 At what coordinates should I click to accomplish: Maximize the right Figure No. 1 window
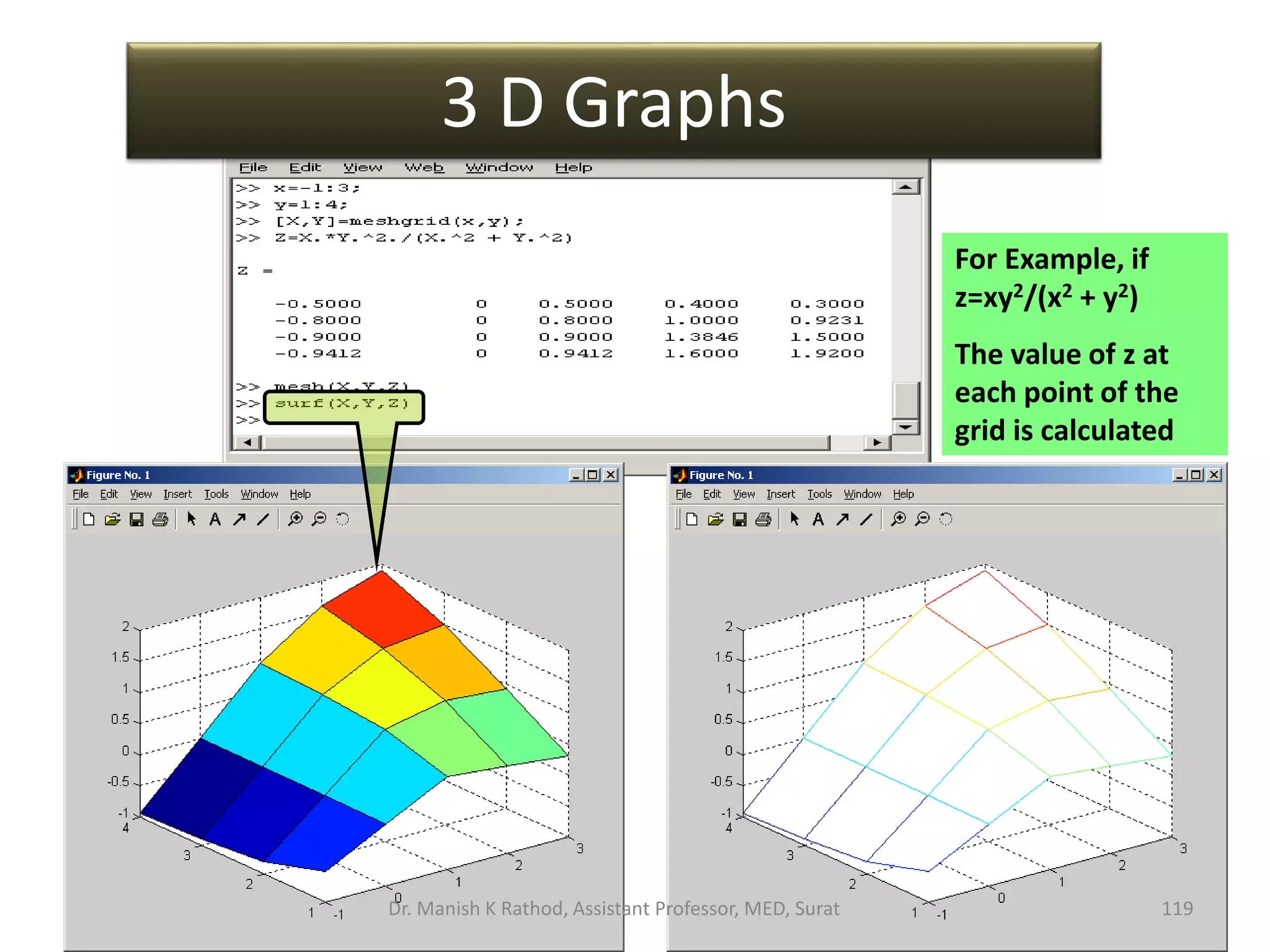pyautogui.click(x=1196, y=475)
